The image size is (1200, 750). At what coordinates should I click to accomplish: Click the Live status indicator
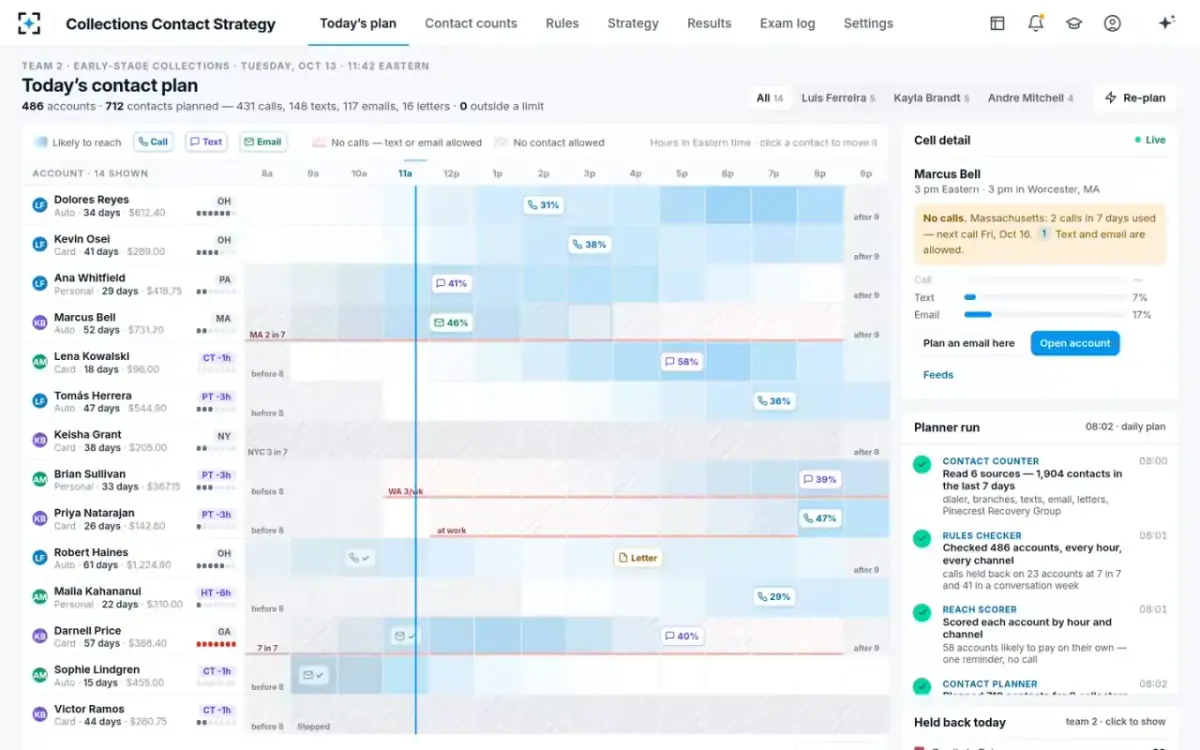coord(1150,140)
